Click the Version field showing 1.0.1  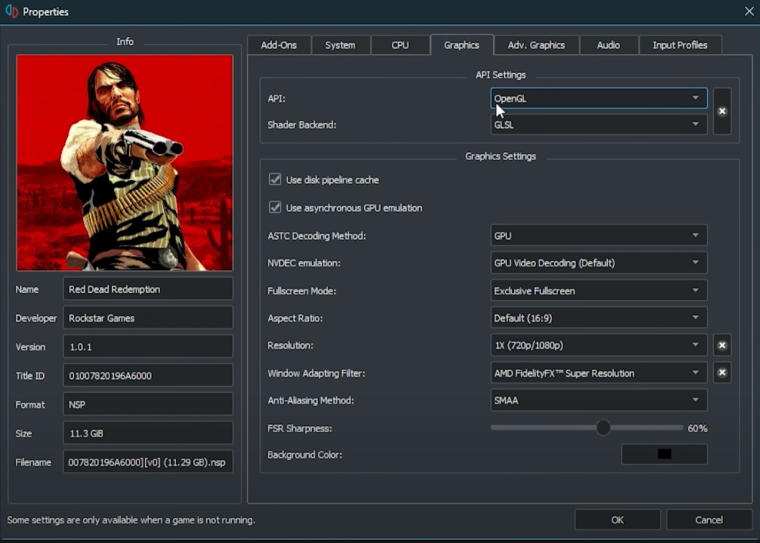pyautogui.click(x=148, y=347)
